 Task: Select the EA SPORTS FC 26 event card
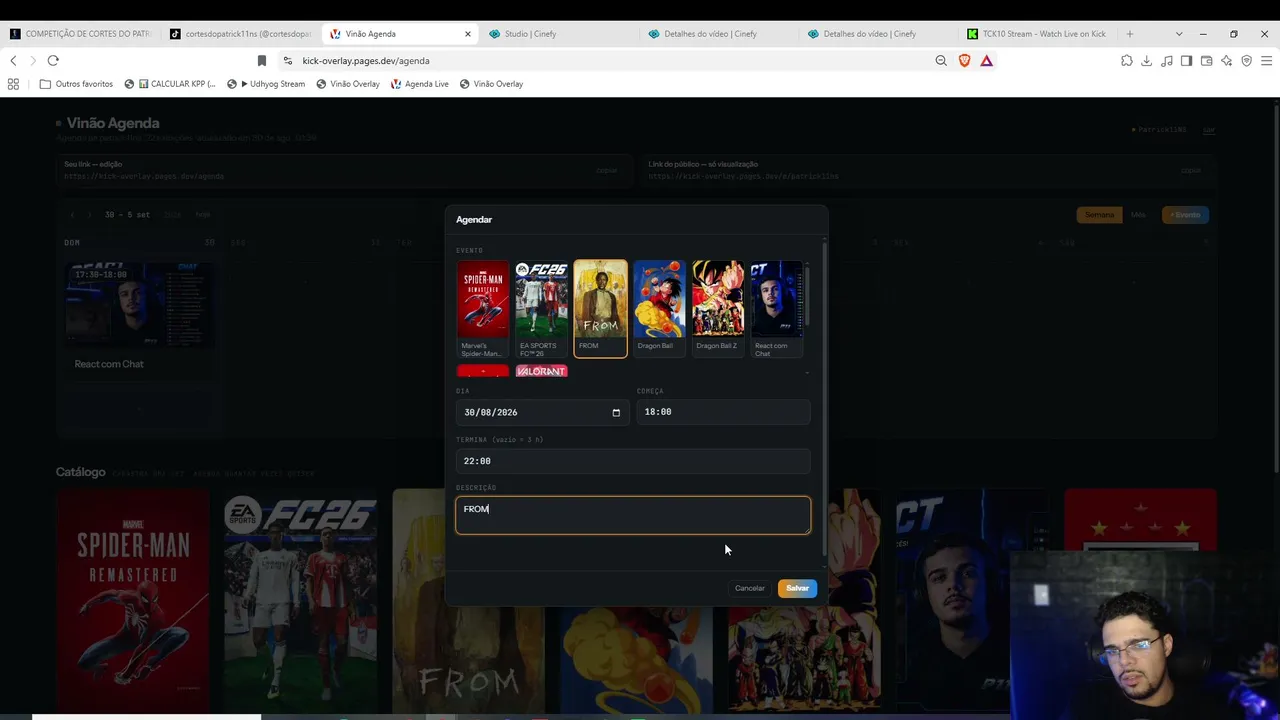541,309
